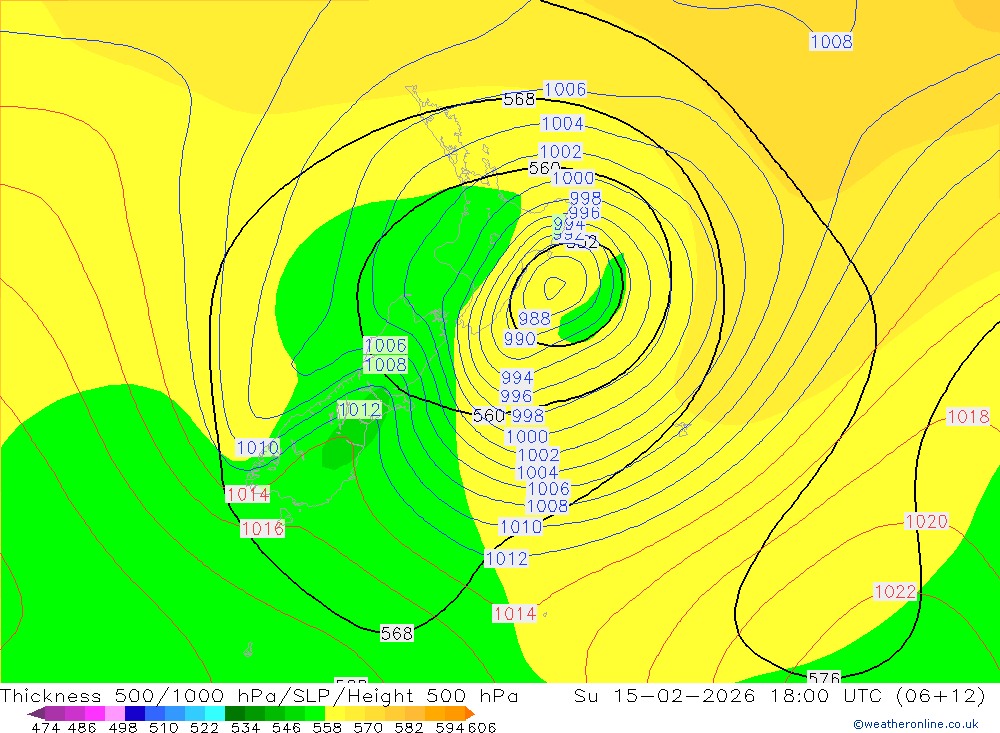1000x733 pixels.
Task: Click the legend value '498'
Action: point(122,727)
